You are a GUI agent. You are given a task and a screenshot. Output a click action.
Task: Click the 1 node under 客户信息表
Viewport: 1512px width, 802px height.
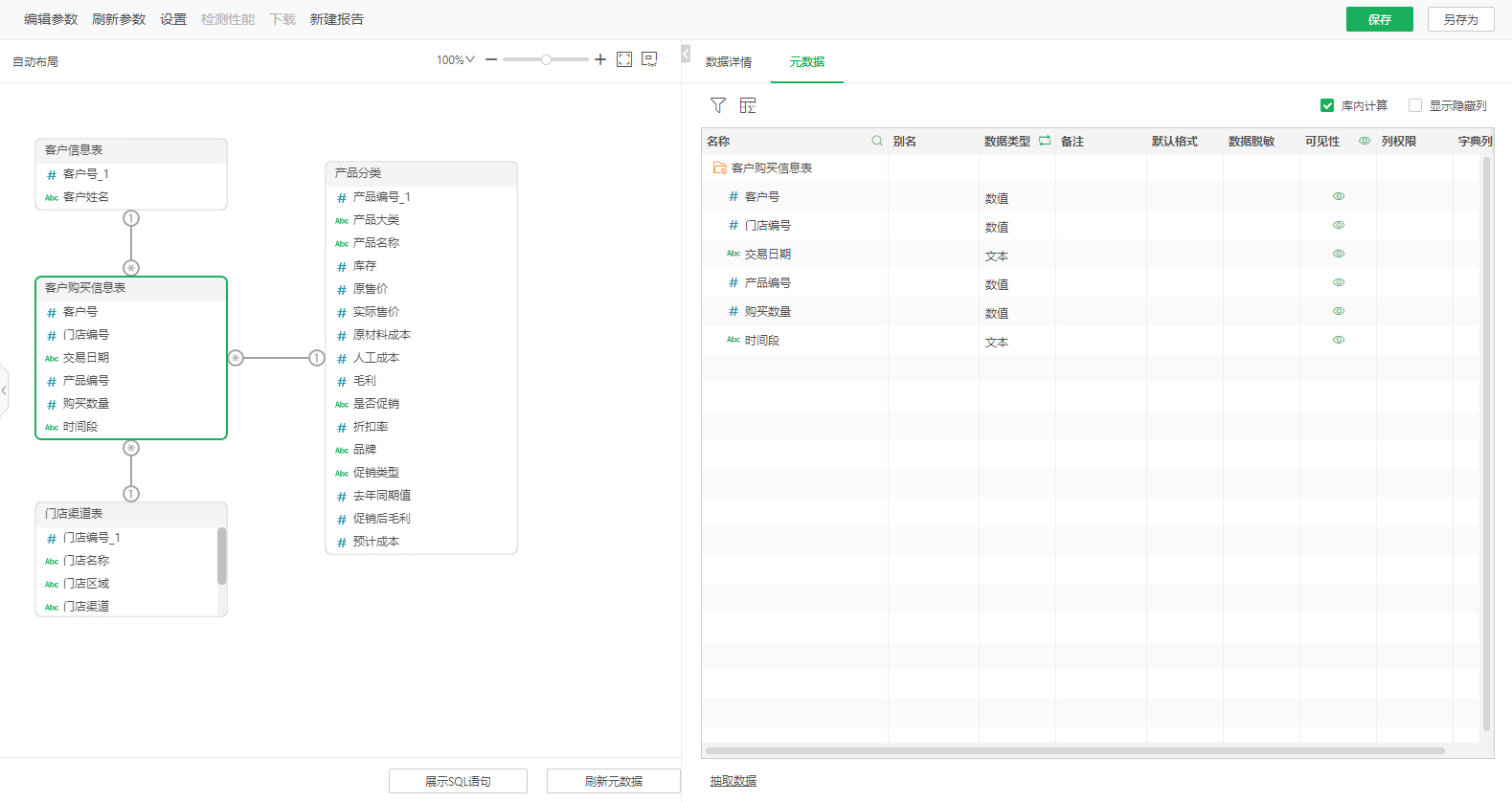click(x=131, y=218)
